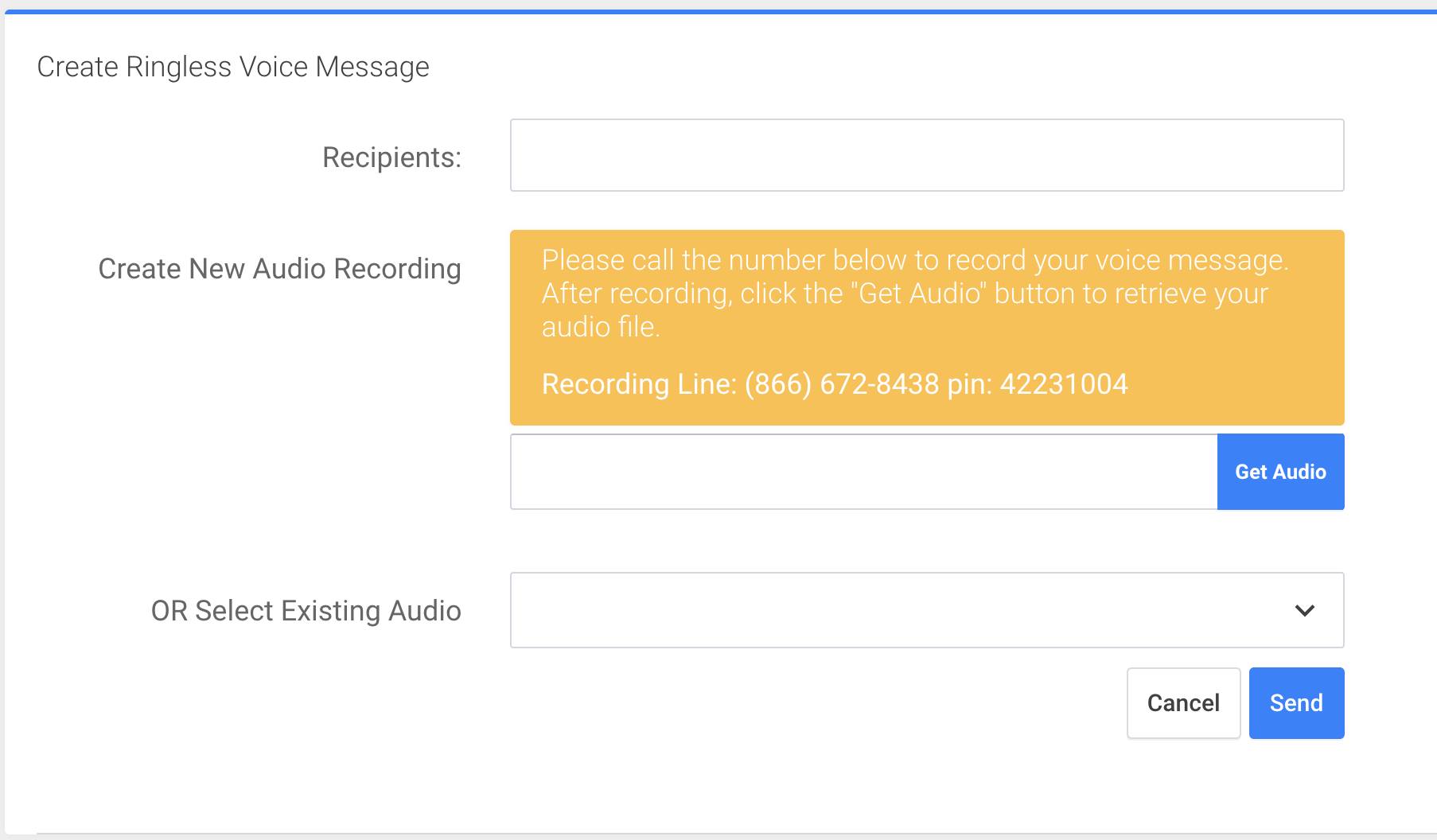Click the chevron arrow of the existing audio dropdown
Viewport: 1437px width, 840px height.
1304,610
